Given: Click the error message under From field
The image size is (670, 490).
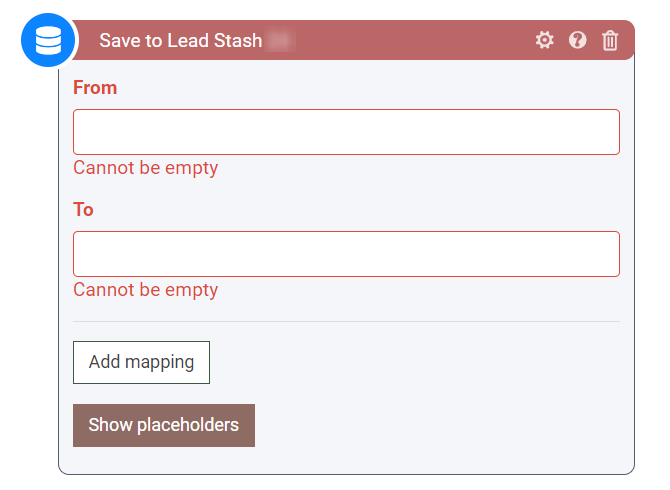Looking at the screenshot, I should coord(145,168).
